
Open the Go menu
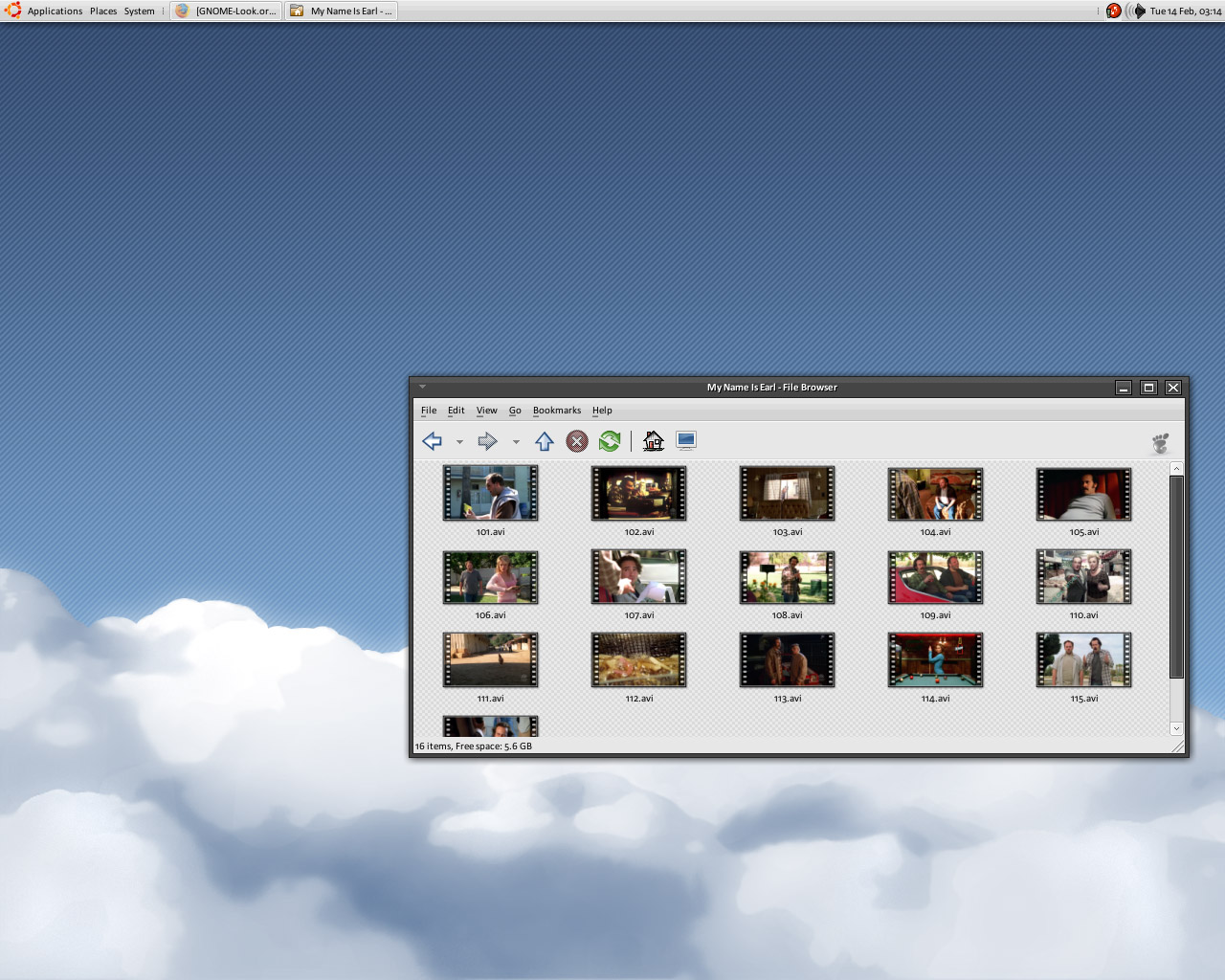(x=515, y=411)
